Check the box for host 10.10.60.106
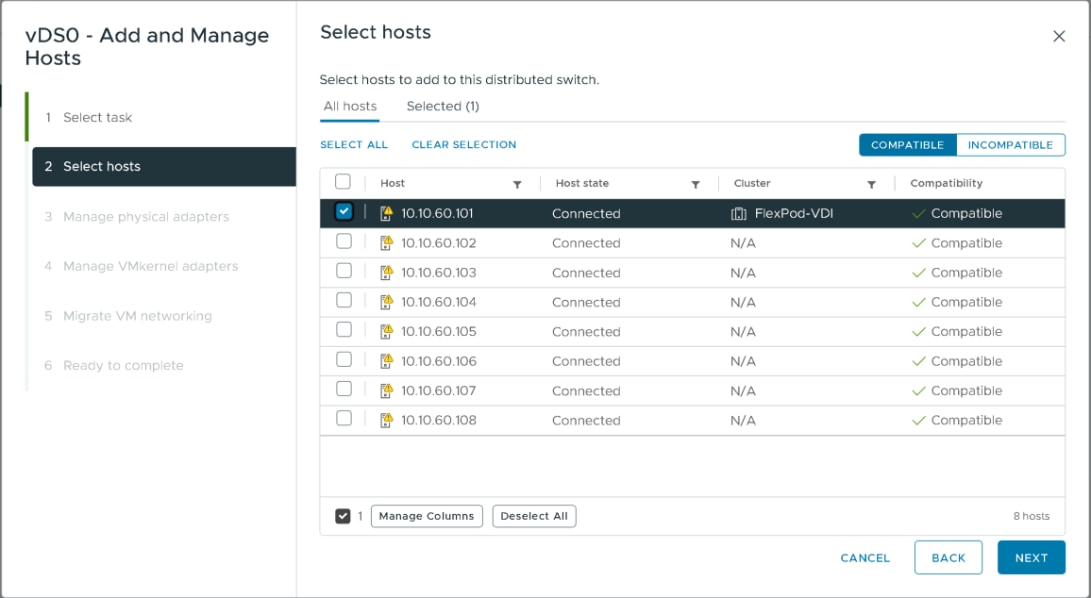Viewport: 1091px width, 598px height. (x=344, y=359)
